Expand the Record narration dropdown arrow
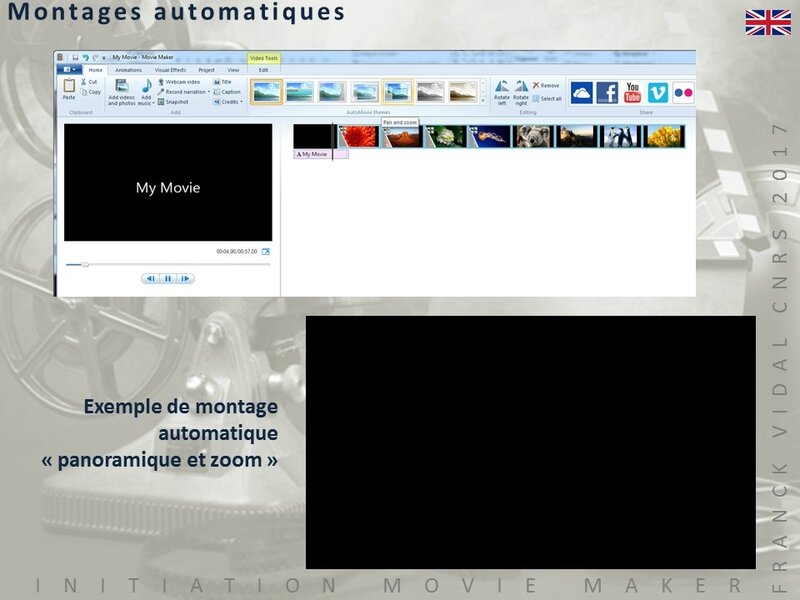The height and width of the screenshot is (600, 800). [209, 92]
